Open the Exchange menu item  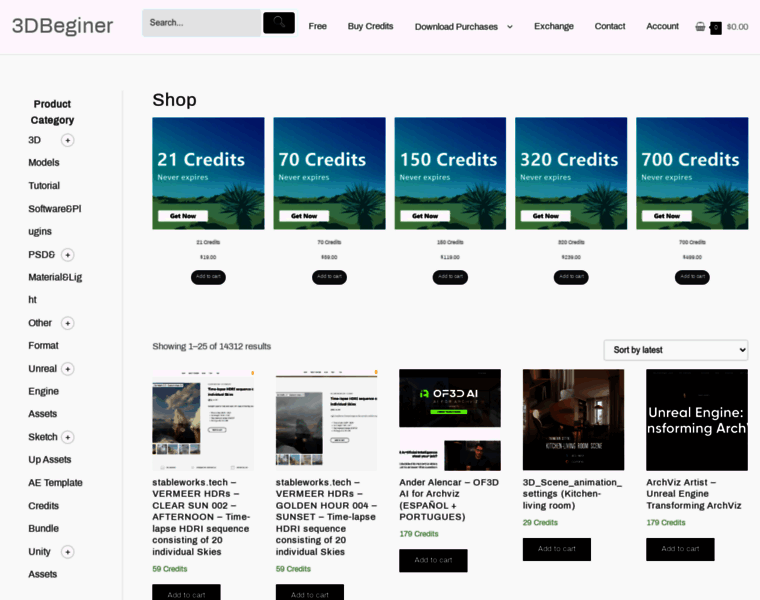point(554,26)
